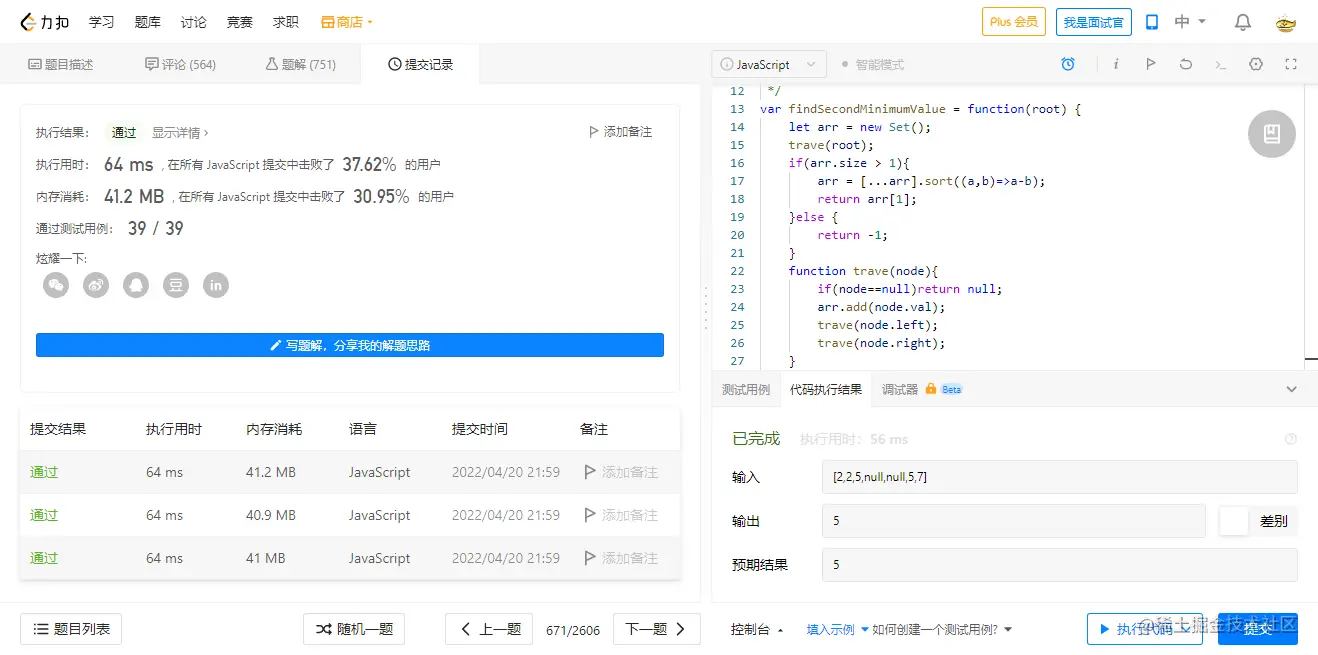The width and height of the screenshot is (1318, 655).
Task: Enter fullscreen editor mode
Action: pos(1291,64)
